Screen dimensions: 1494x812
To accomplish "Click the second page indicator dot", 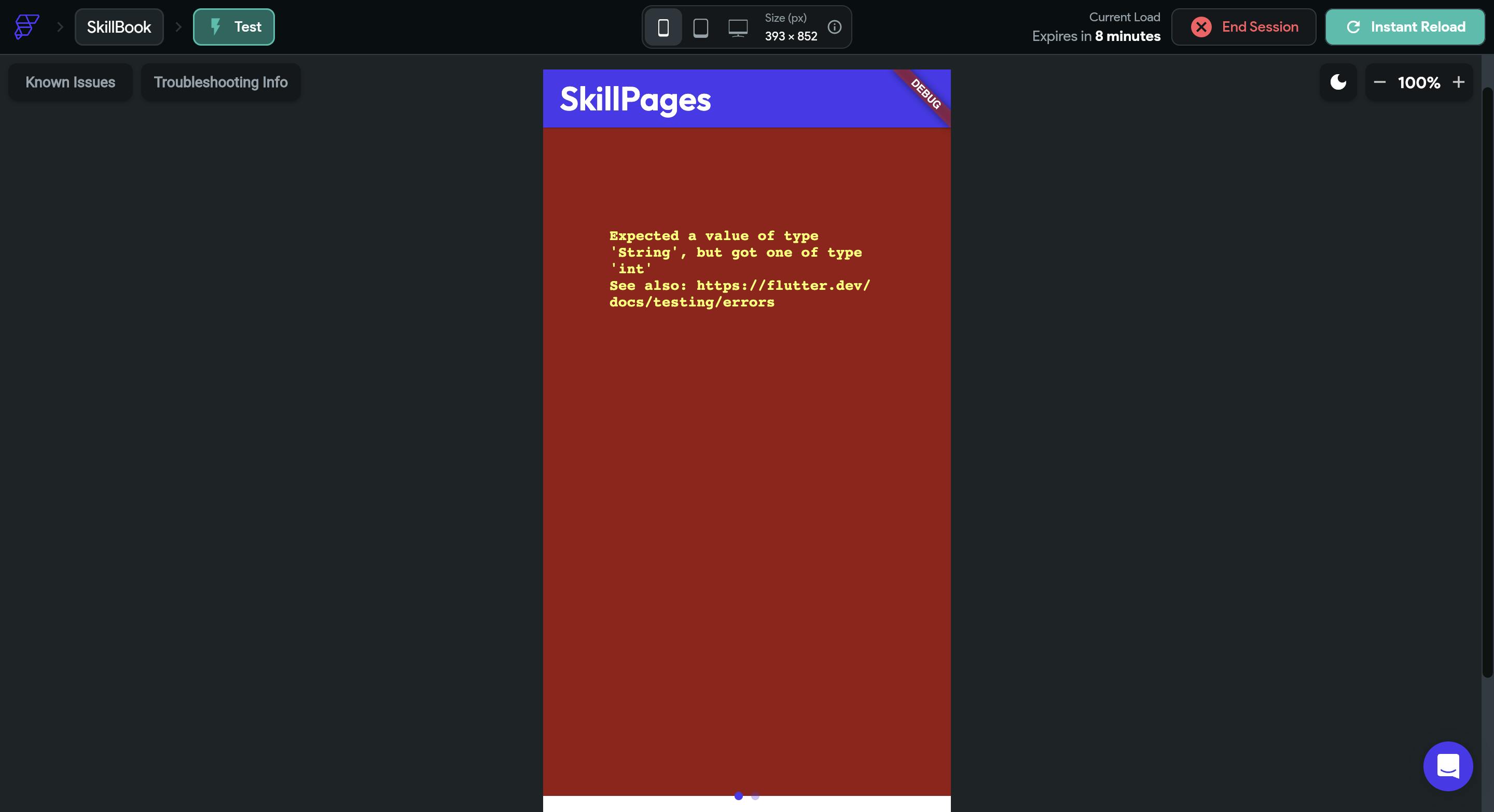I will (755, 796).
